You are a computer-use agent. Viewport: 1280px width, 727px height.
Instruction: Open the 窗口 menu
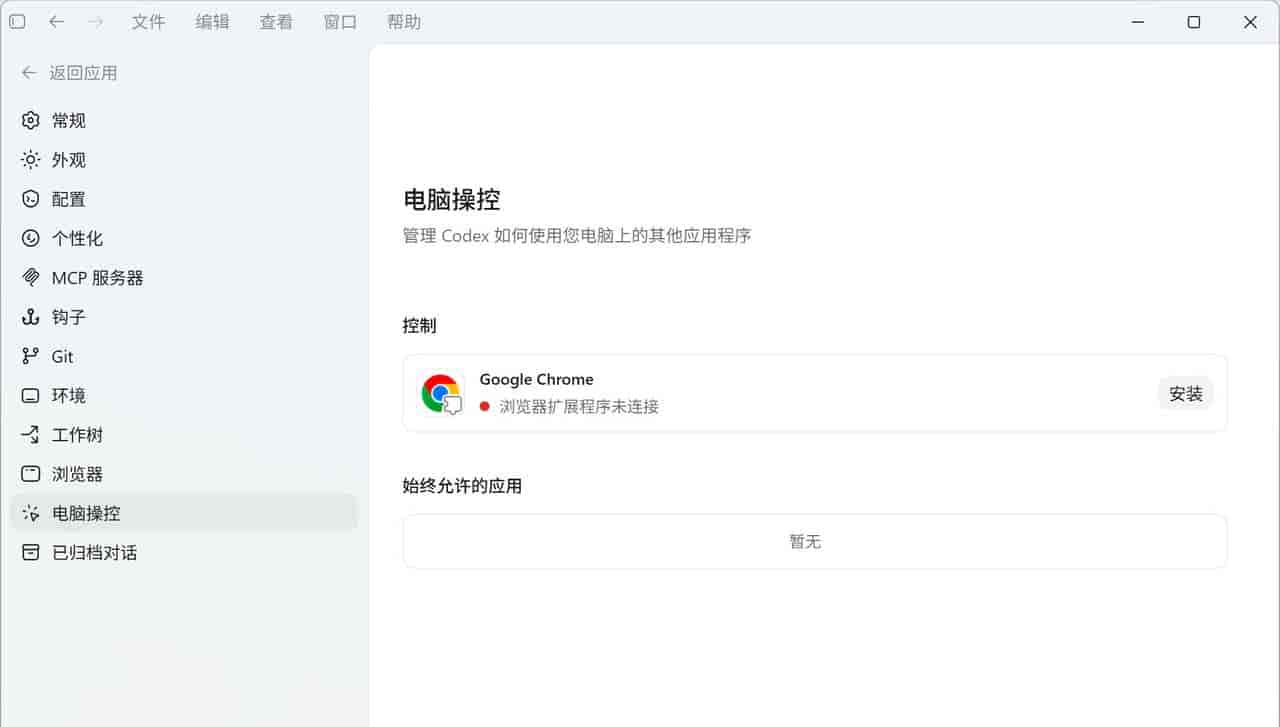tap(340, 21)
